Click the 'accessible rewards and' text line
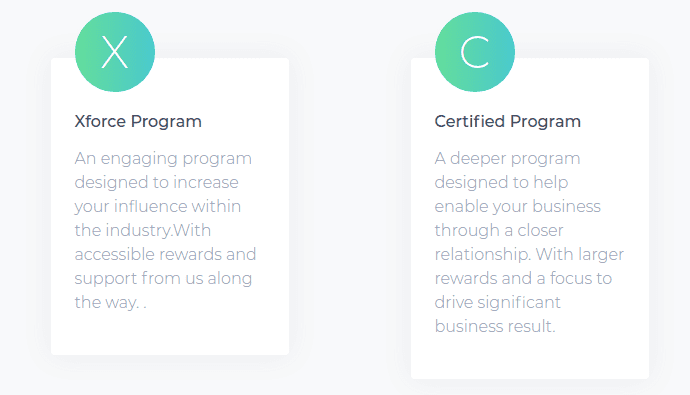Screen dimensions: 690x395 click(x=165, y=254)
